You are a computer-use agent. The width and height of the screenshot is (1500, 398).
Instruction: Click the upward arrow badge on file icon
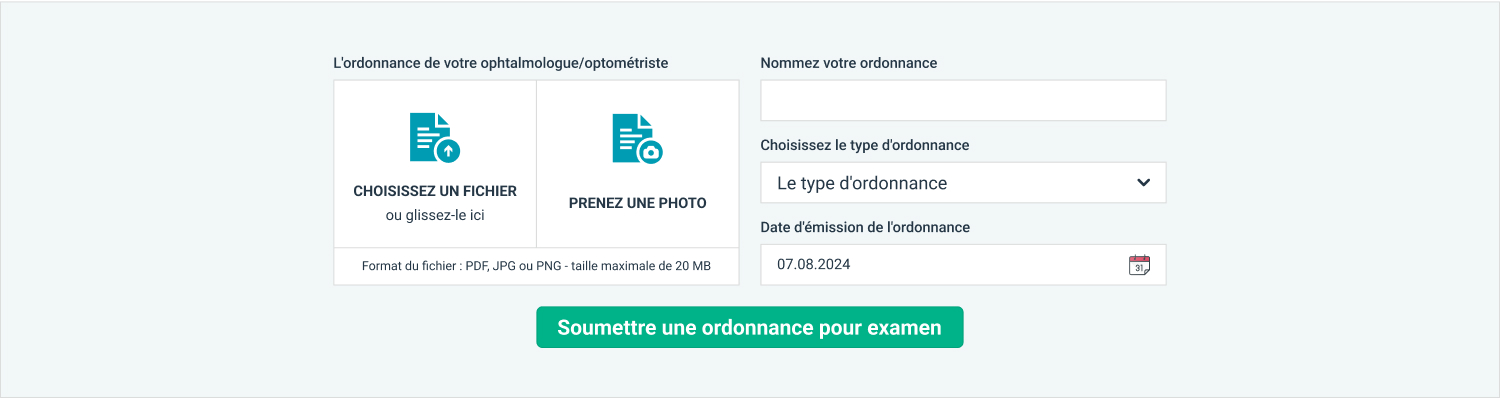point(449,152)
